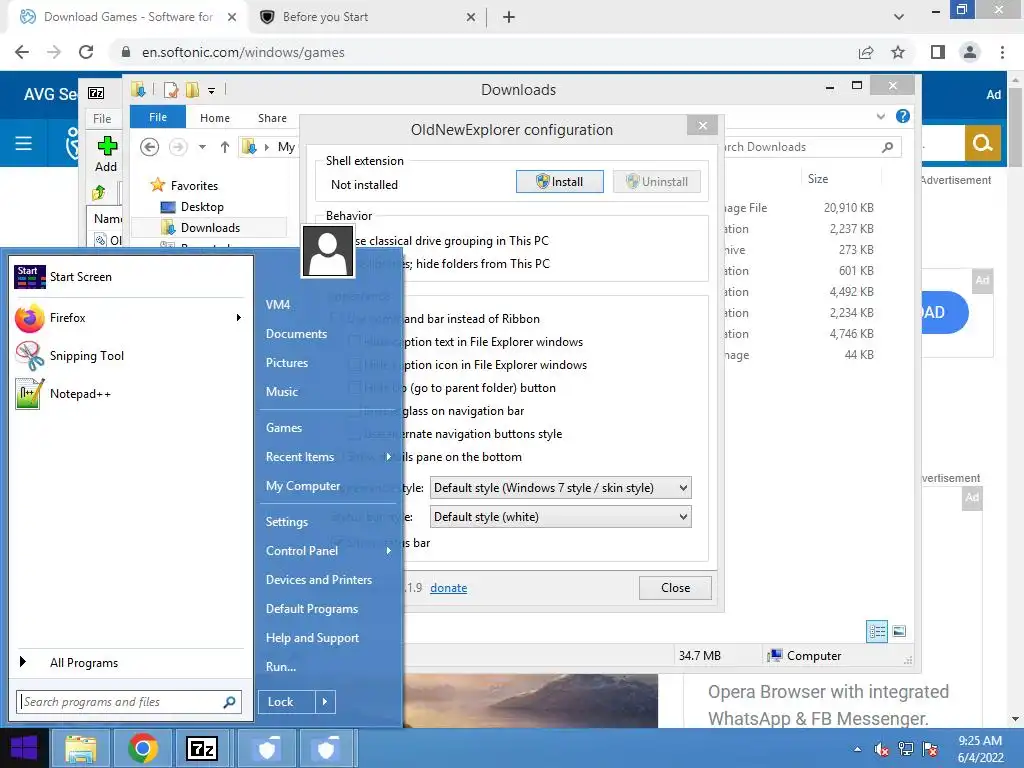Open the help icon in Downloads window
Viewport: 1024px width, 768px height.
coord(903,116)
